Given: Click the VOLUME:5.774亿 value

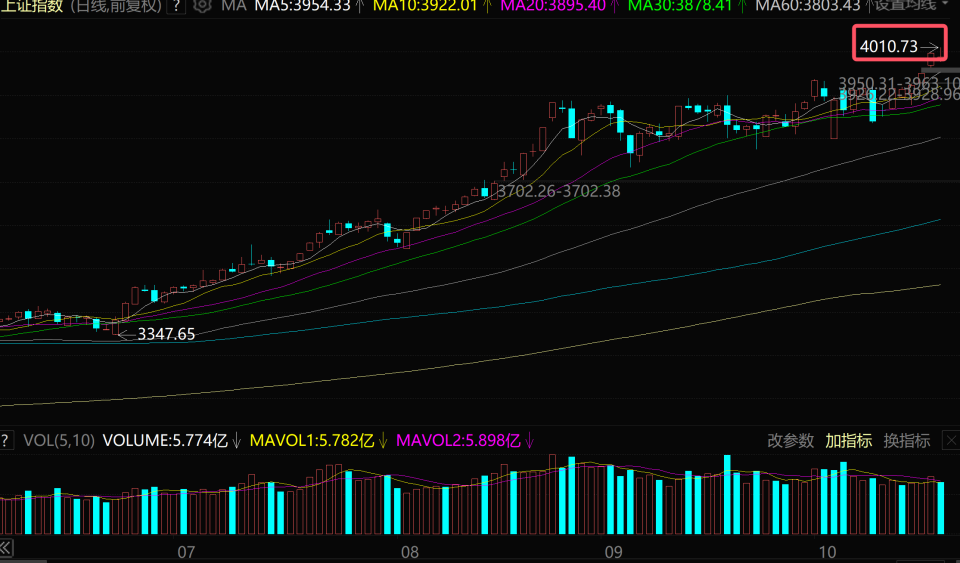Looking at the screenshot, I should [165, 441].
